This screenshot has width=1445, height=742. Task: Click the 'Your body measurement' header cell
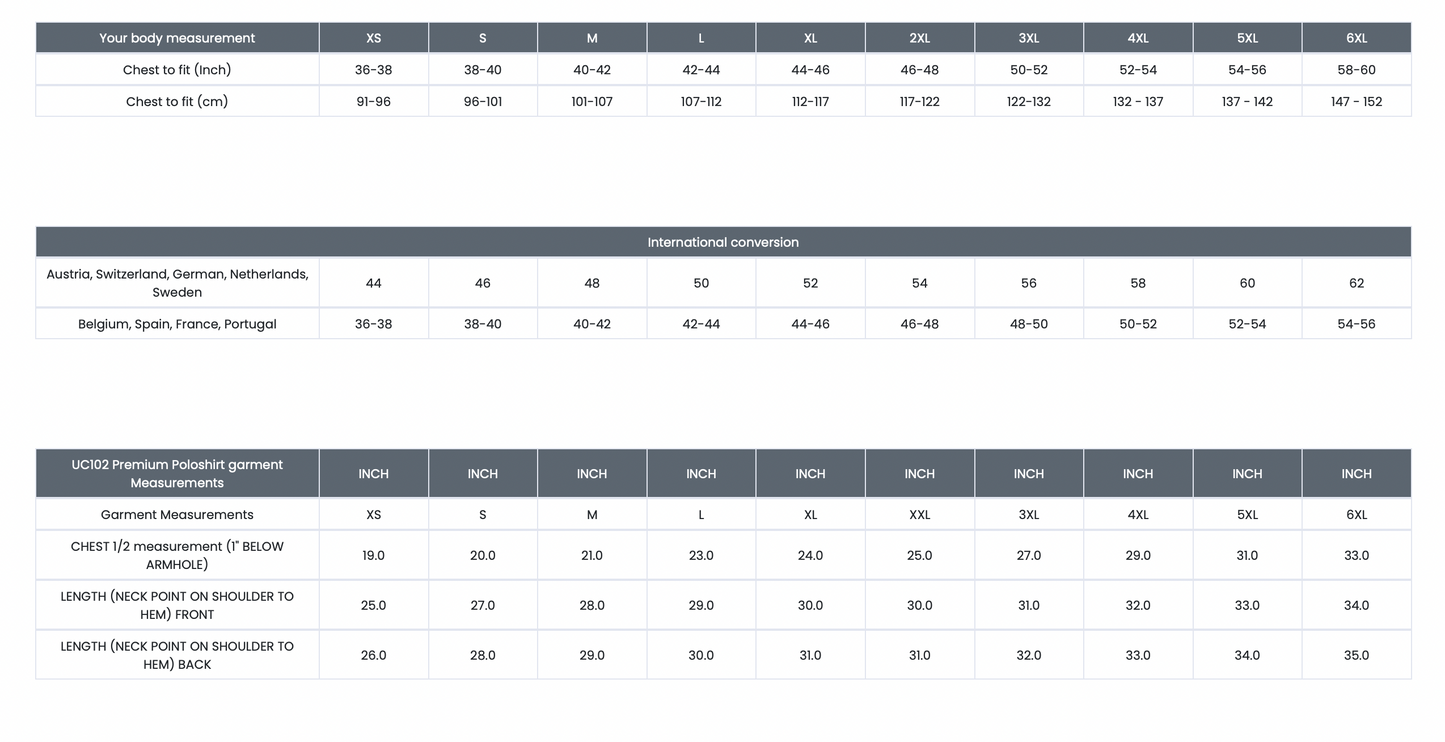tap(177, 38)
